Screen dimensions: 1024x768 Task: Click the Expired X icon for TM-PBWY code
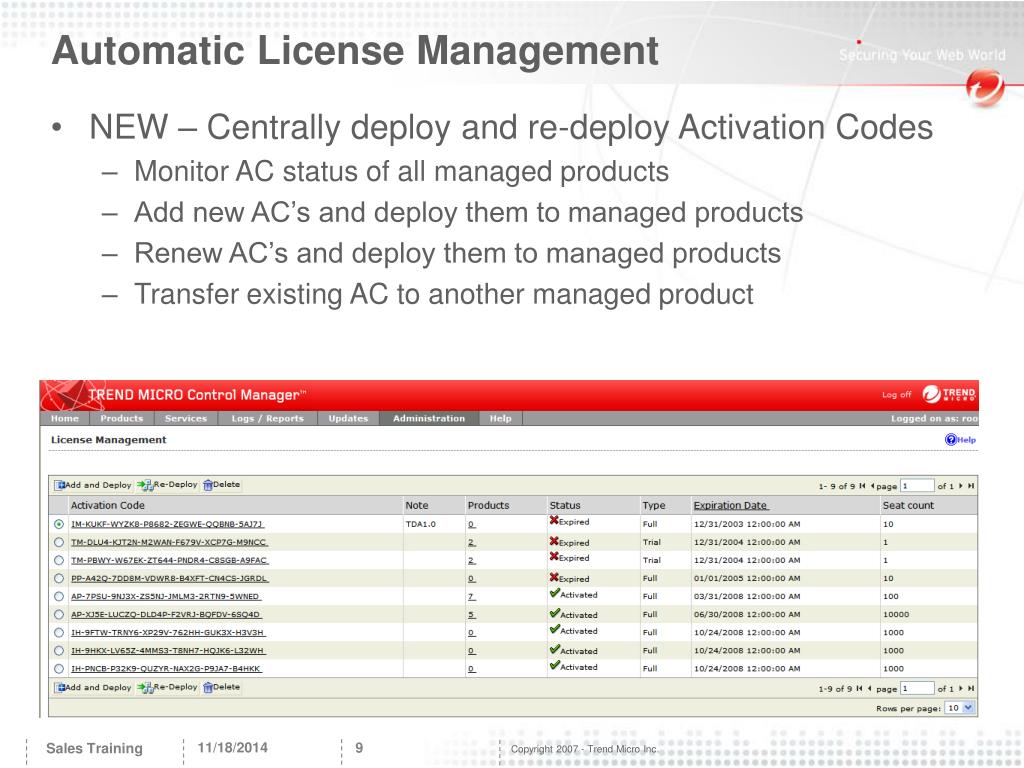[554, 556]
